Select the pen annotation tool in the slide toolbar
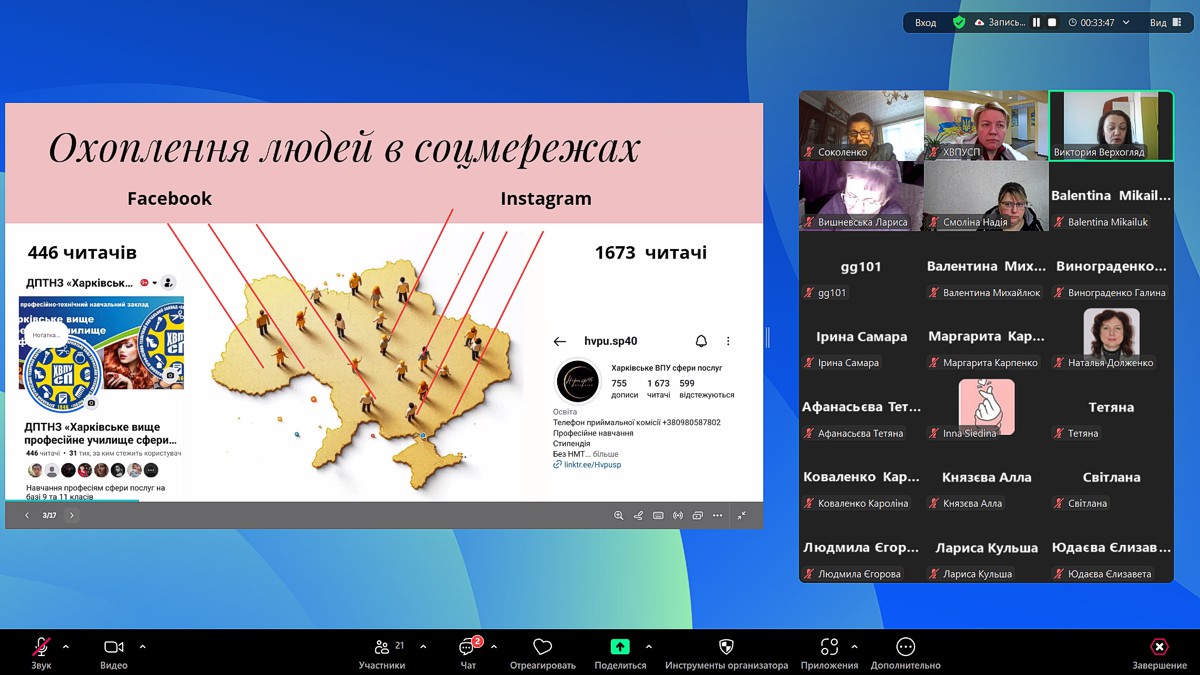Viewport: 1200px width, 675px height. [x=638, y=516]
